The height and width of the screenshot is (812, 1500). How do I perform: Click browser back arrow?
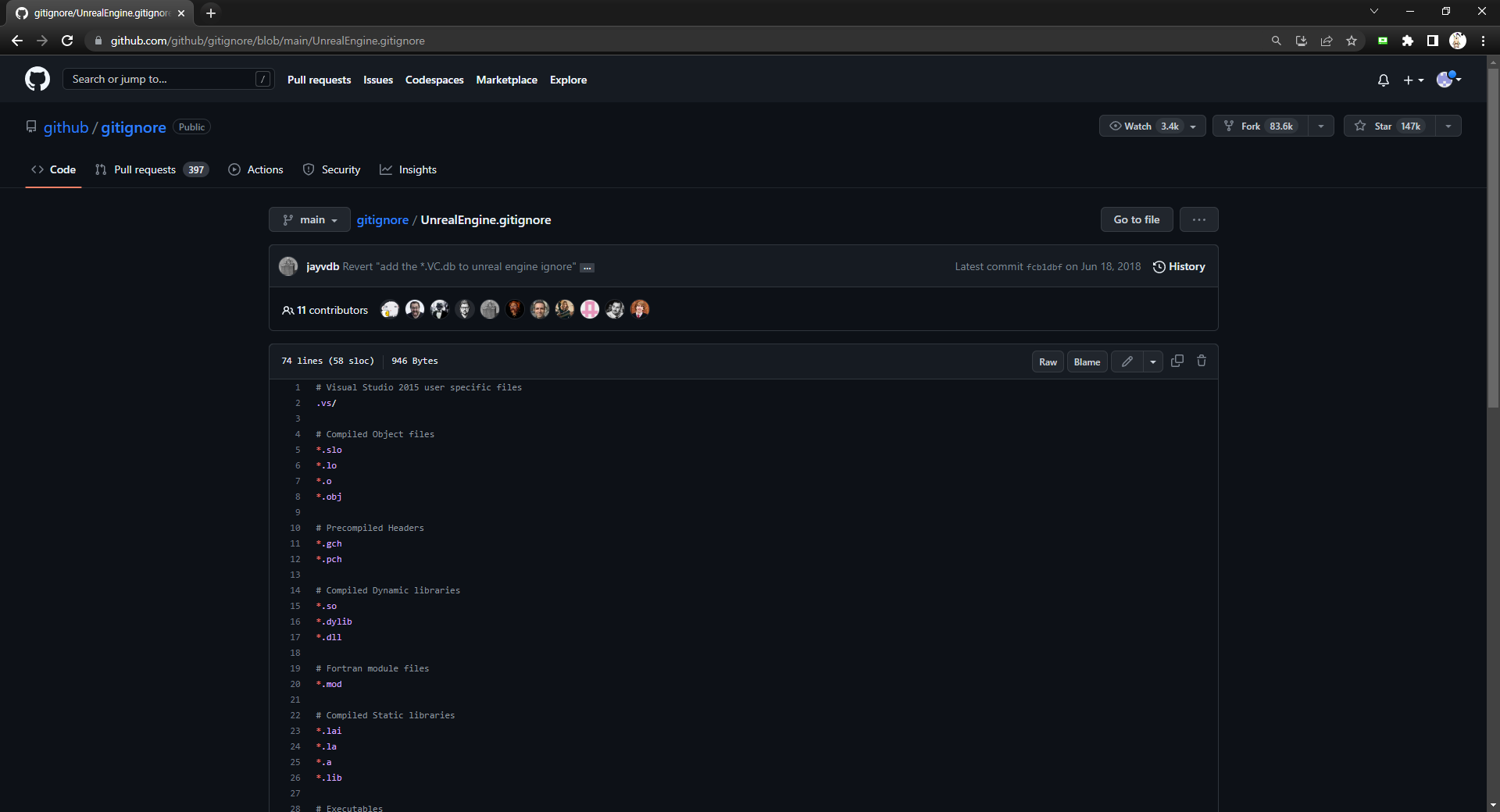(17, 41)
